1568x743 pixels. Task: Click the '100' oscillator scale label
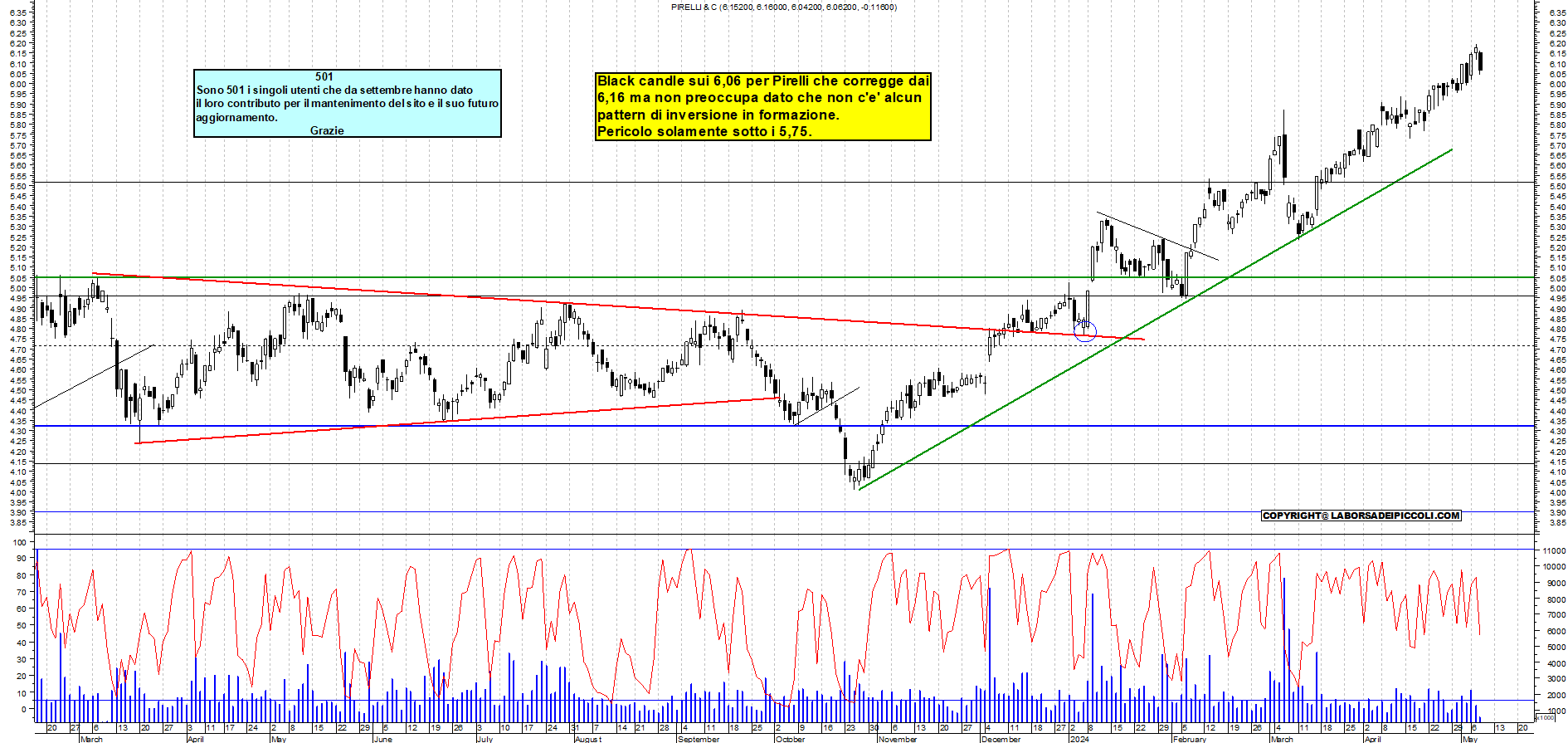(x=20, y=542)
